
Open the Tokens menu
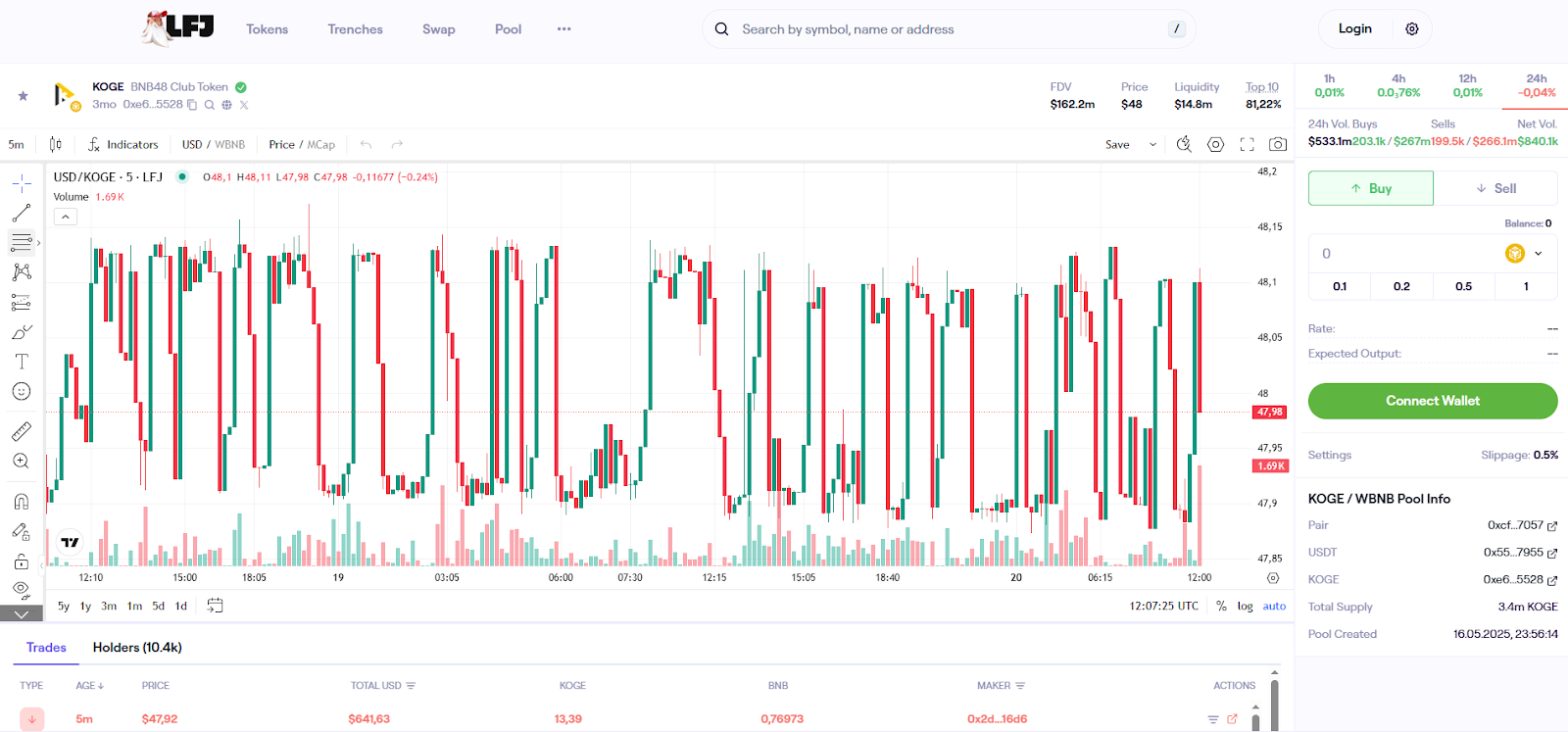click(267, 29)
